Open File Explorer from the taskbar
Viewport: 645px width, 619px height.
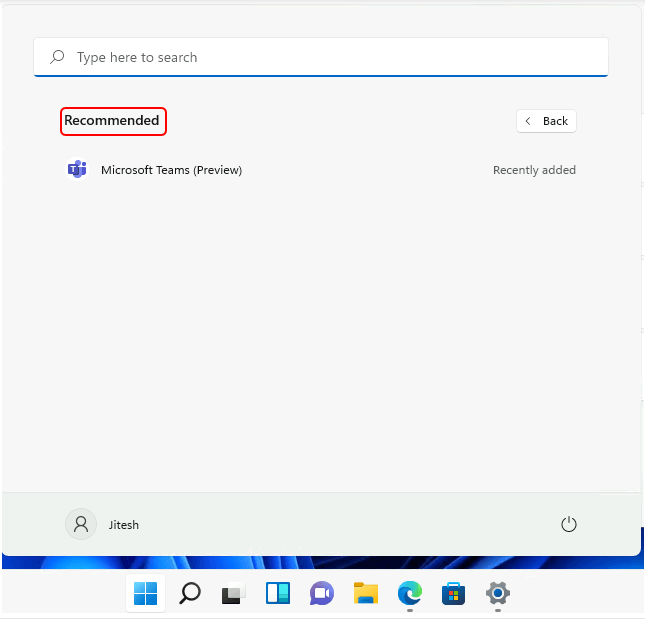pyautogui.click(x=366, y=593)
